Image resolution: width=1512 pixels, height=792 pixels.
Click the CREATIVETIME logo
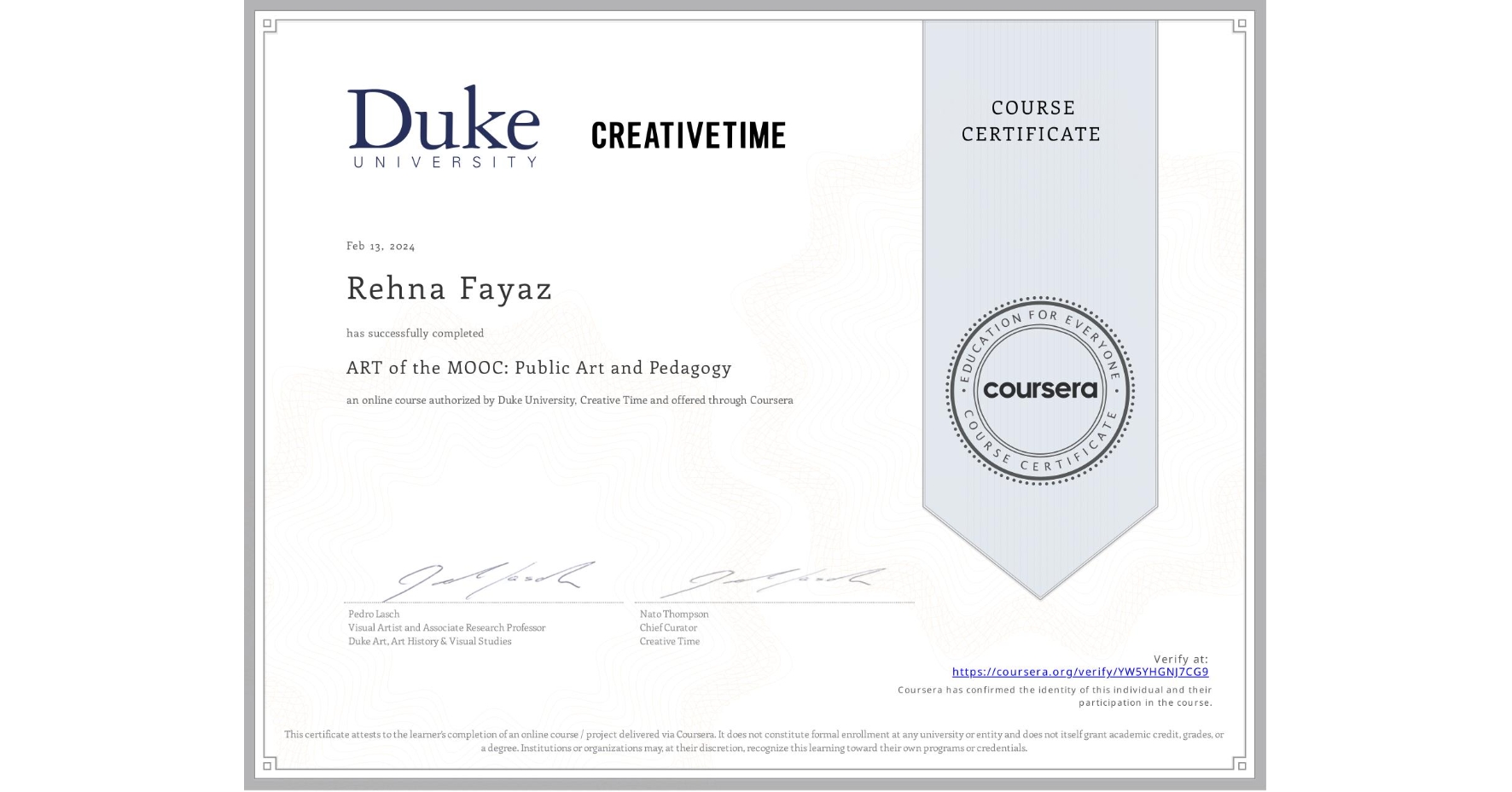tap(689, 135)
